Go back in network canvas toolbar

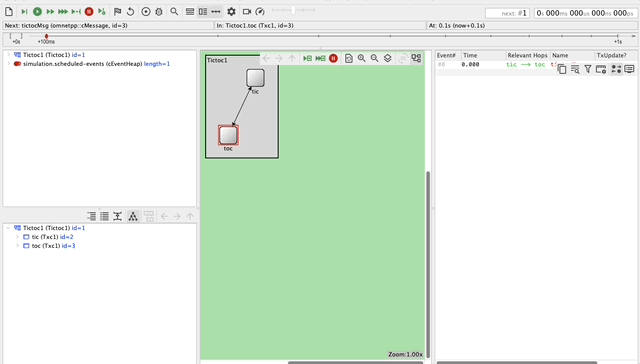click(x=266, y=58)
